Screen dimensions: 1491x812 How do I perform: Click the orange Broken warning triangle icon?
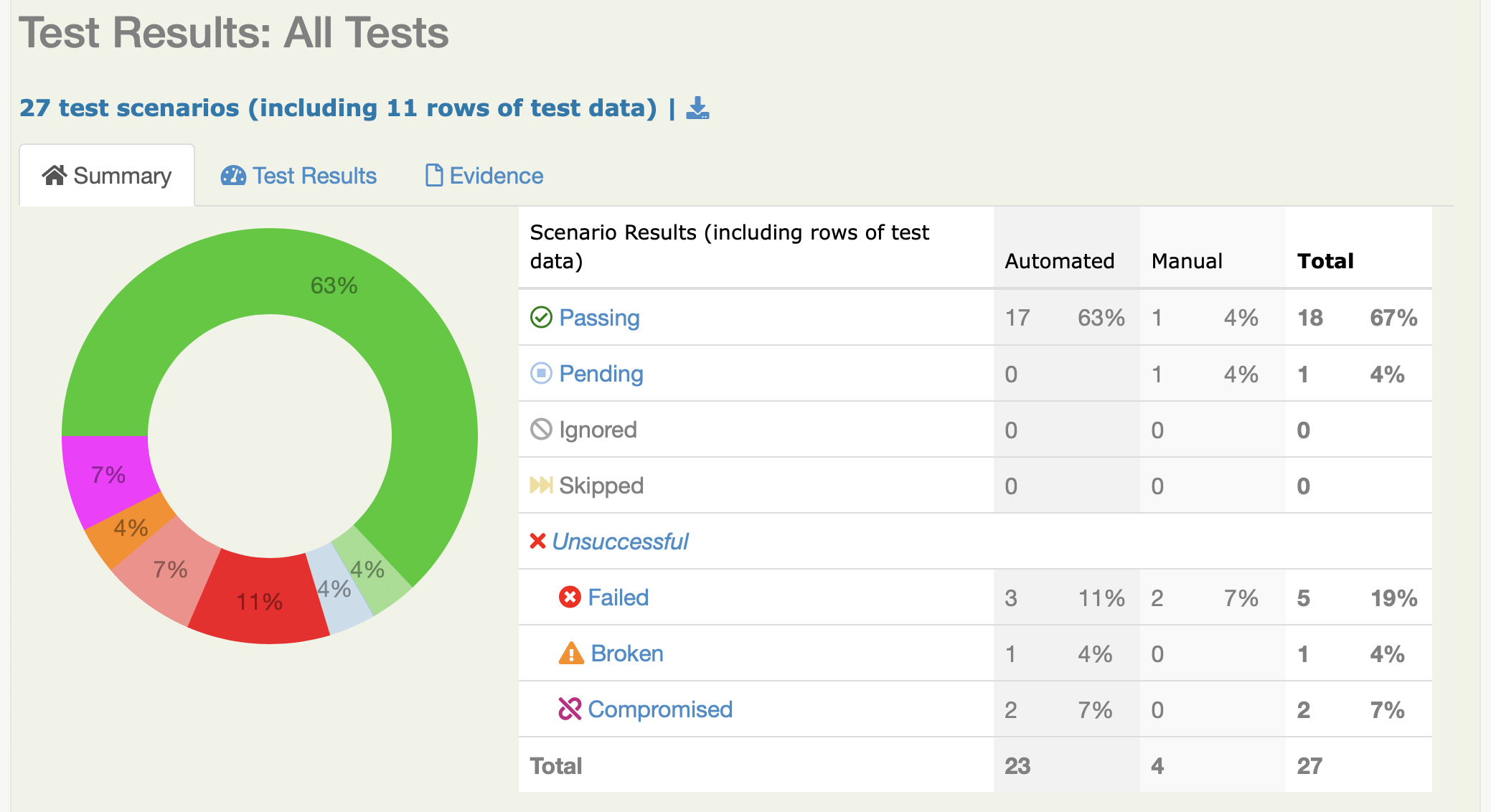point(571,653)
